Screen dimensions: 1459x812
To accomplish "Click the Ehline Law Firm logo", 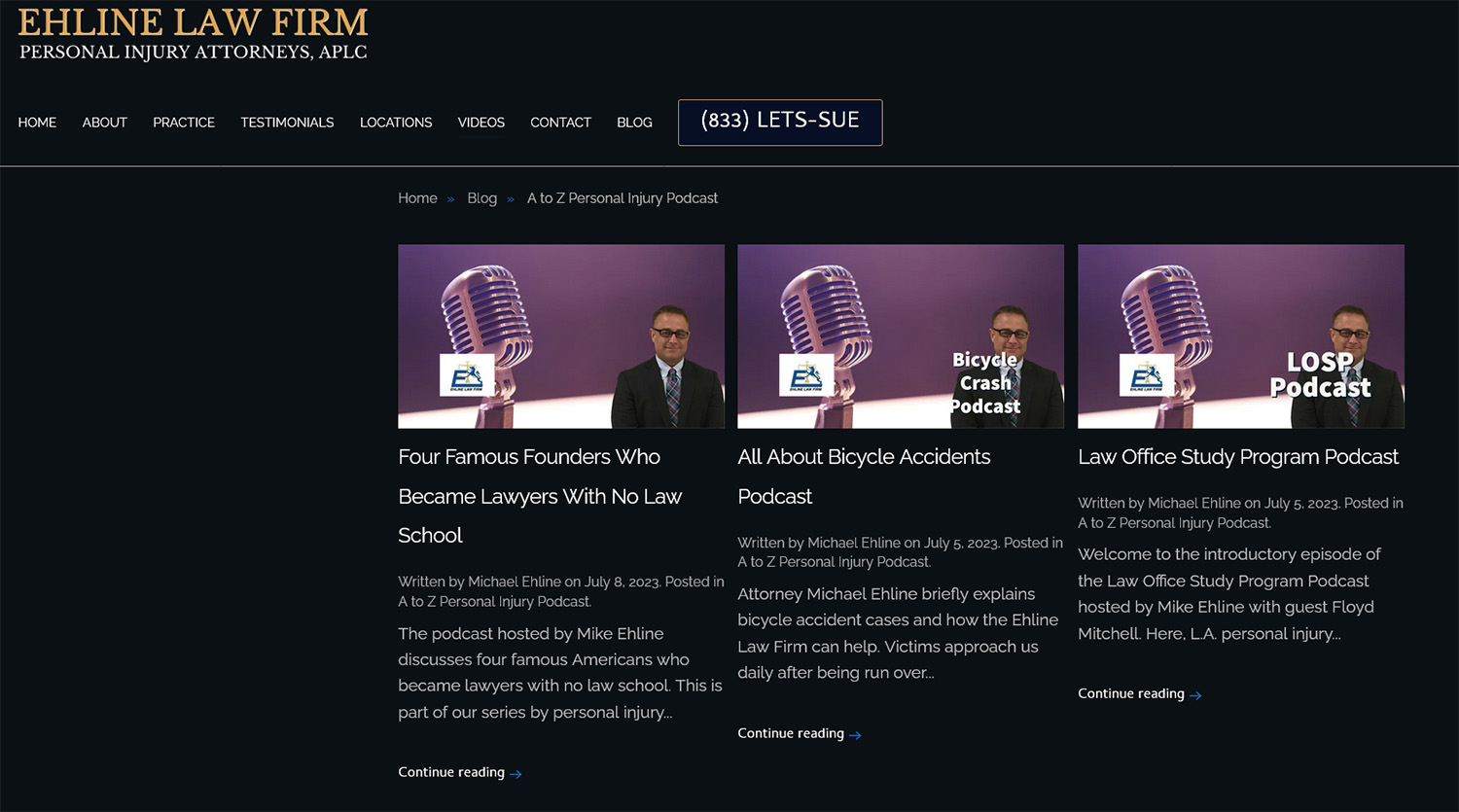I will tap(193, 34).
